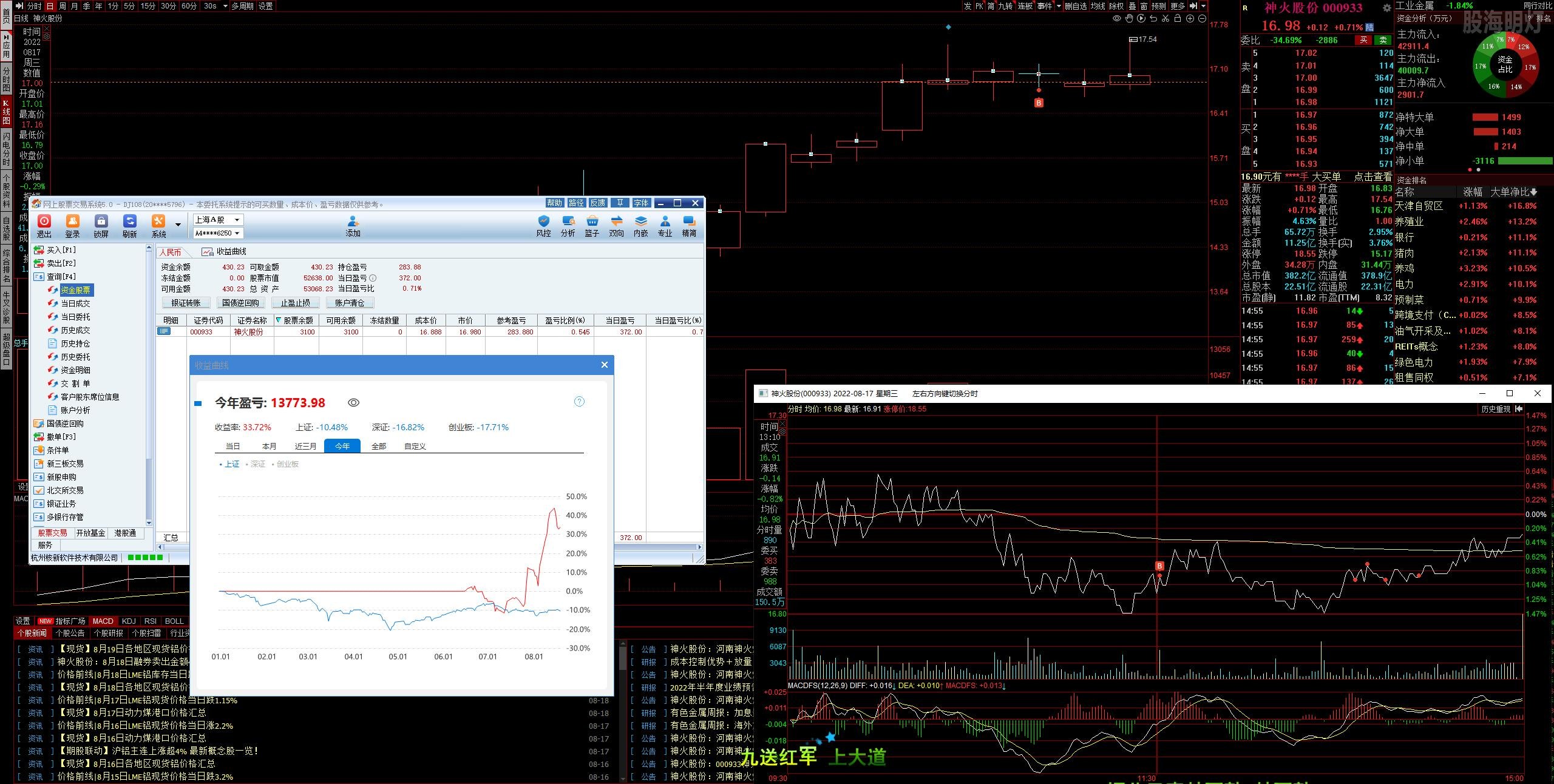Open dropdown arrow after 事件 button
Image resolution: width=1554 pixels, height=784 pixels.
click(1059, 6)
